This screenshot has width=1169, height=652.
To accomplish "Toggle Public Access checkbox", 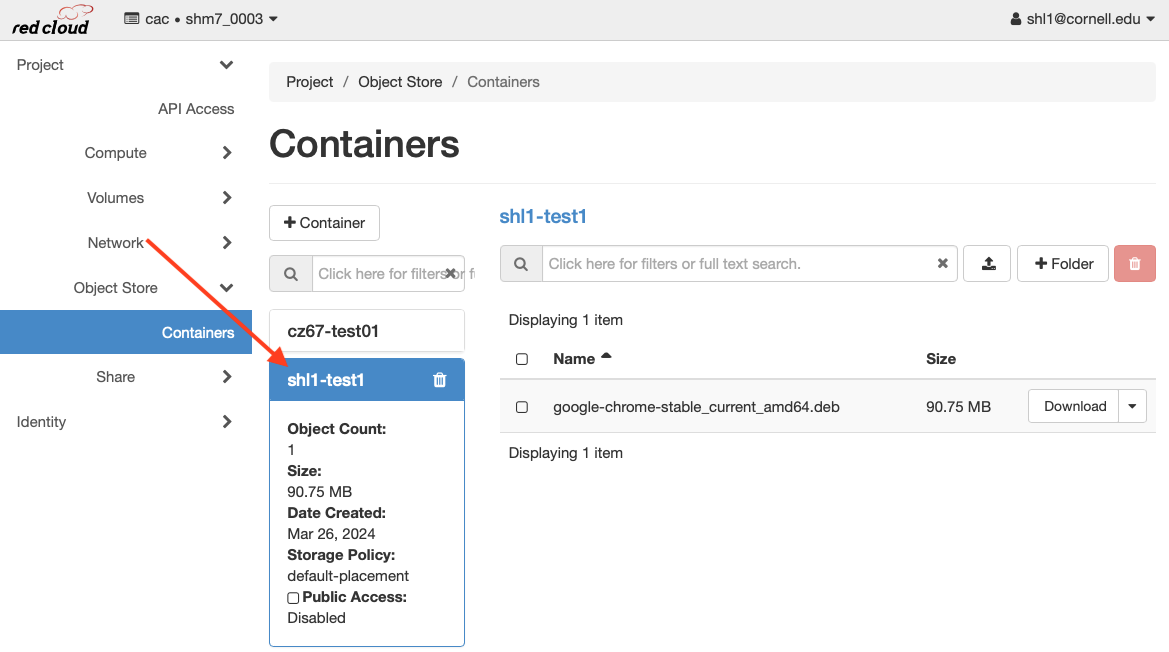I will pos(293,598).
